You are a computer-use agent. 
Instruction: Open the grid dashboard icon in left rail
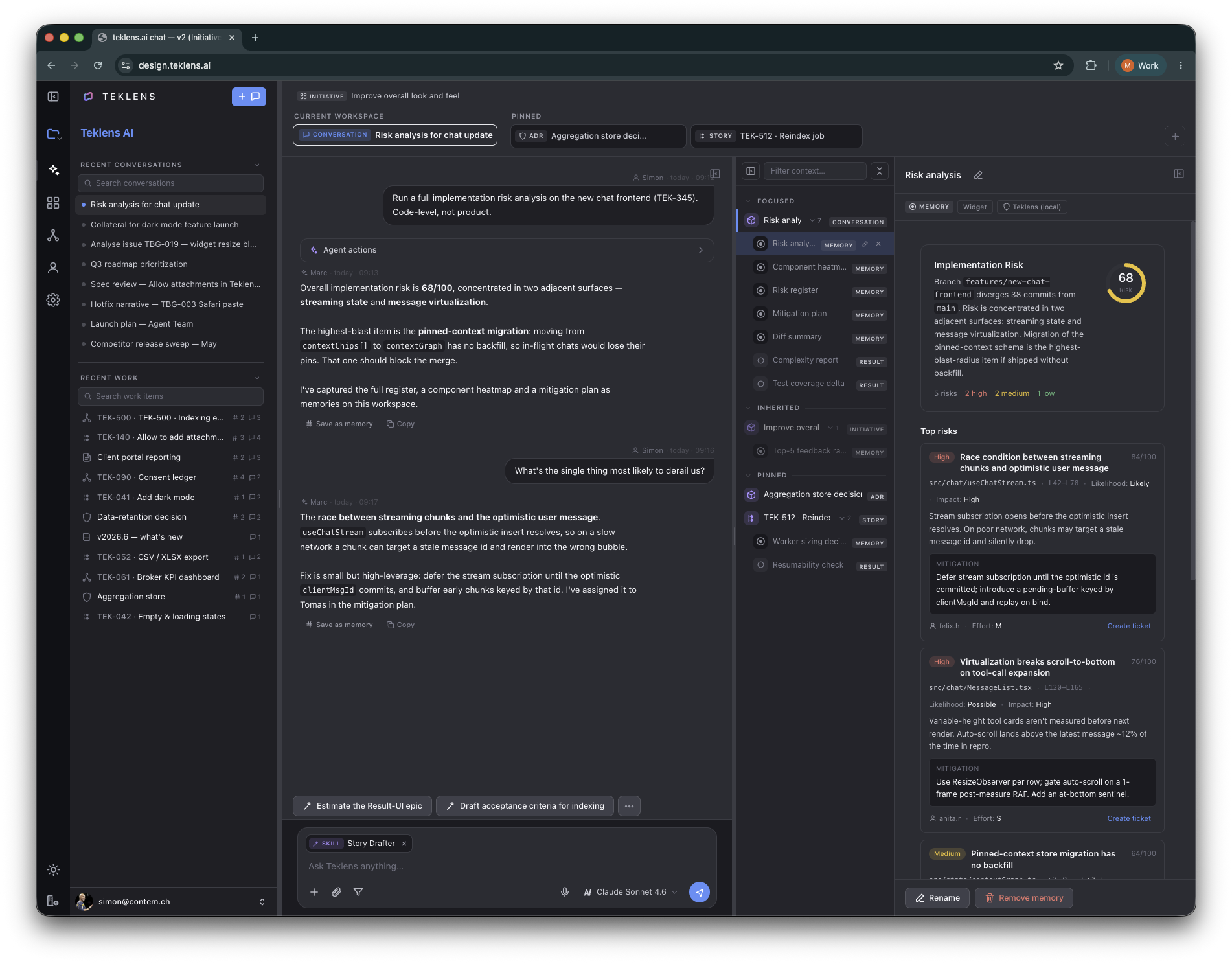53,203
